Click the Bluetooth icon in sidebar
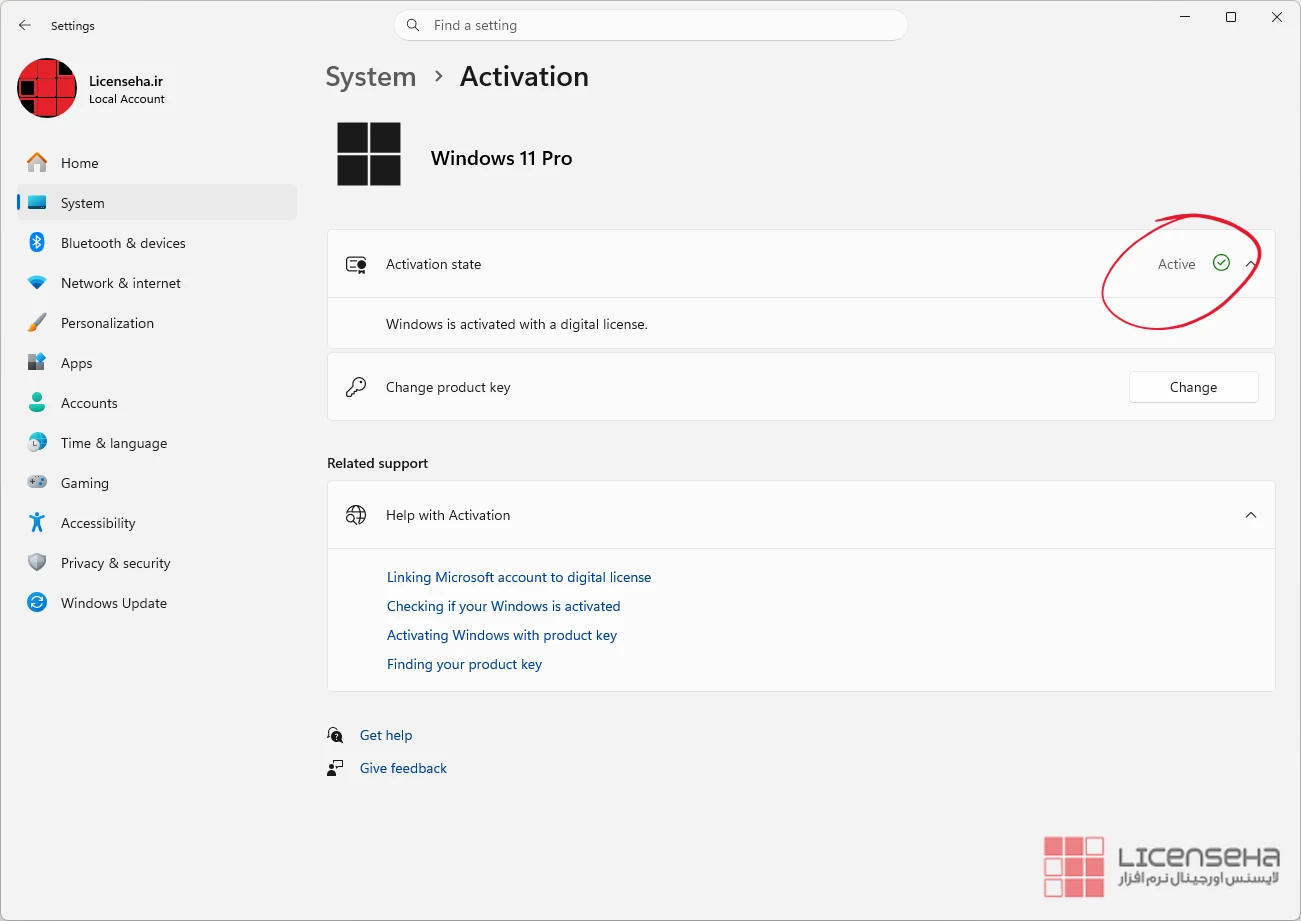The height and width of the screenshot is (921, 1301). pyautogui.click(x=37, y=243)
